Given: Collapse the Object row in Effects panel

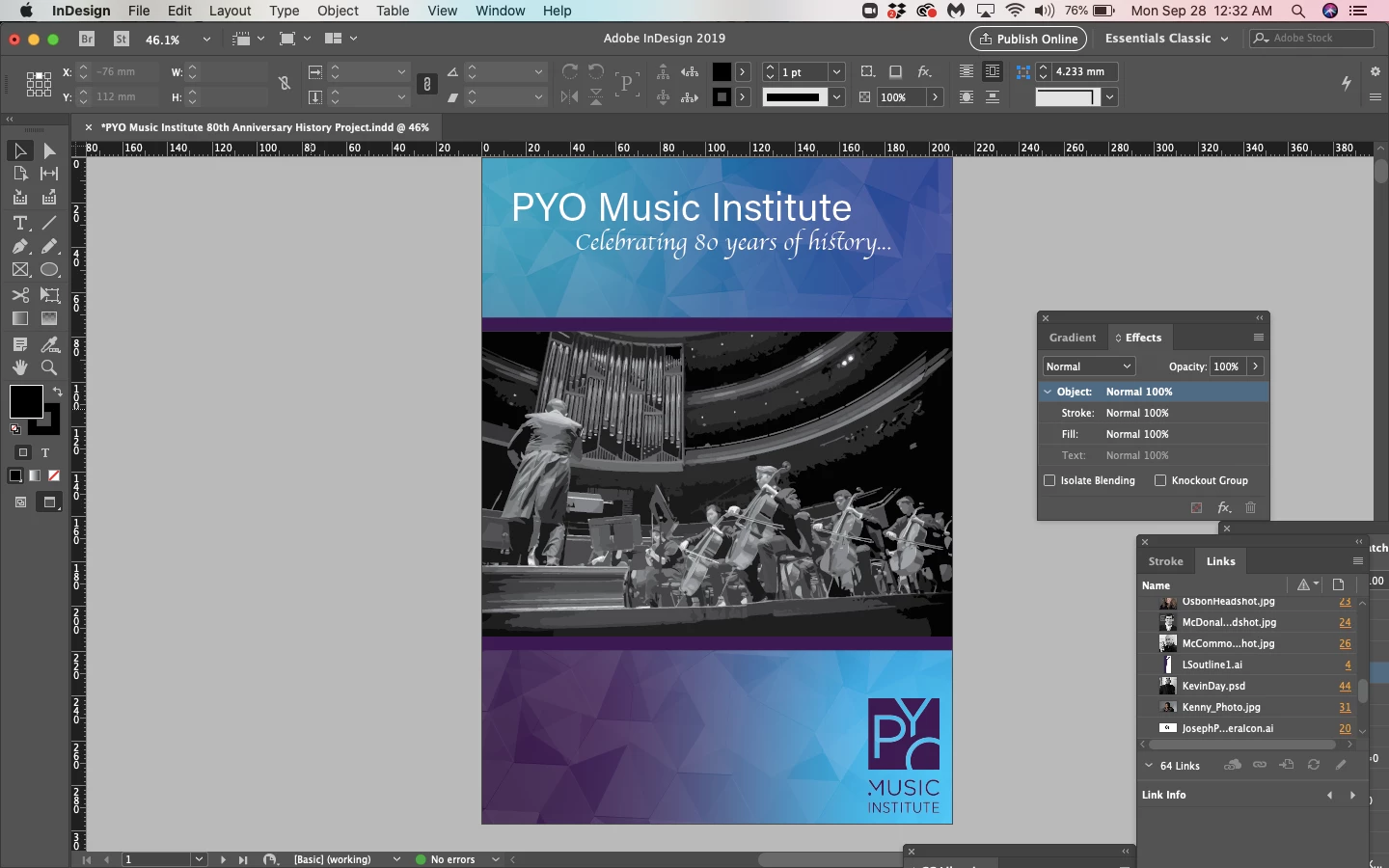Looking at the screenshot, I should tap(1048, 392).
